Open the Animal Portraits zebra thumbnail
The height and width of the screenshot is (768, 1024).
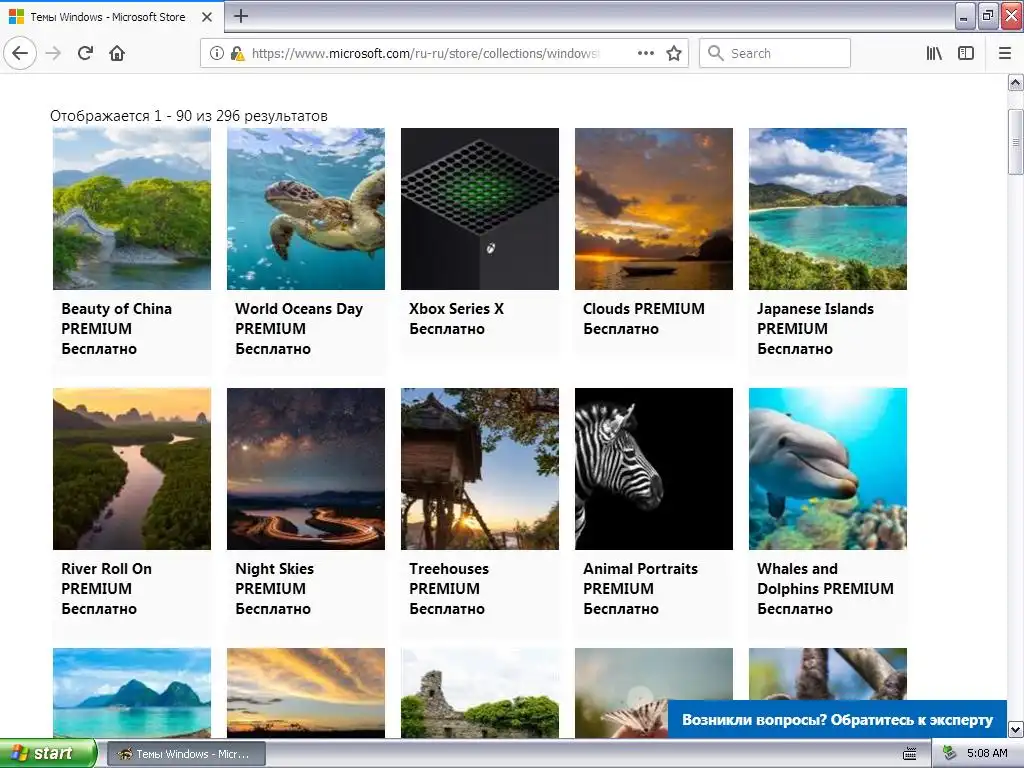tap(654, 469)
